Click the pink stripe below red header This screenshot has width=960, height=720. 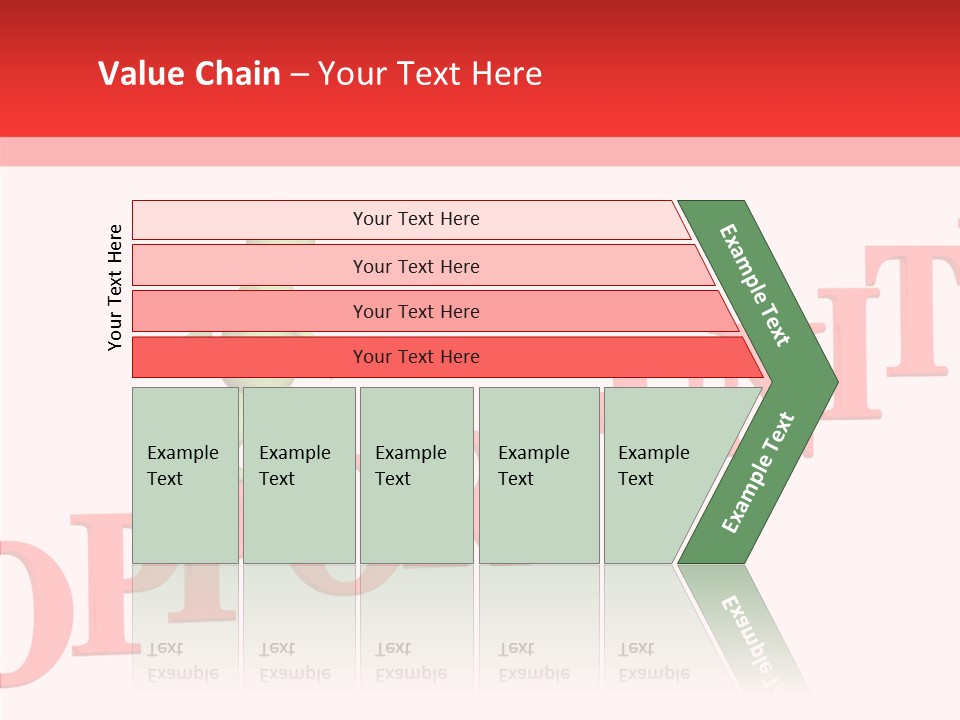coord(480,151)
